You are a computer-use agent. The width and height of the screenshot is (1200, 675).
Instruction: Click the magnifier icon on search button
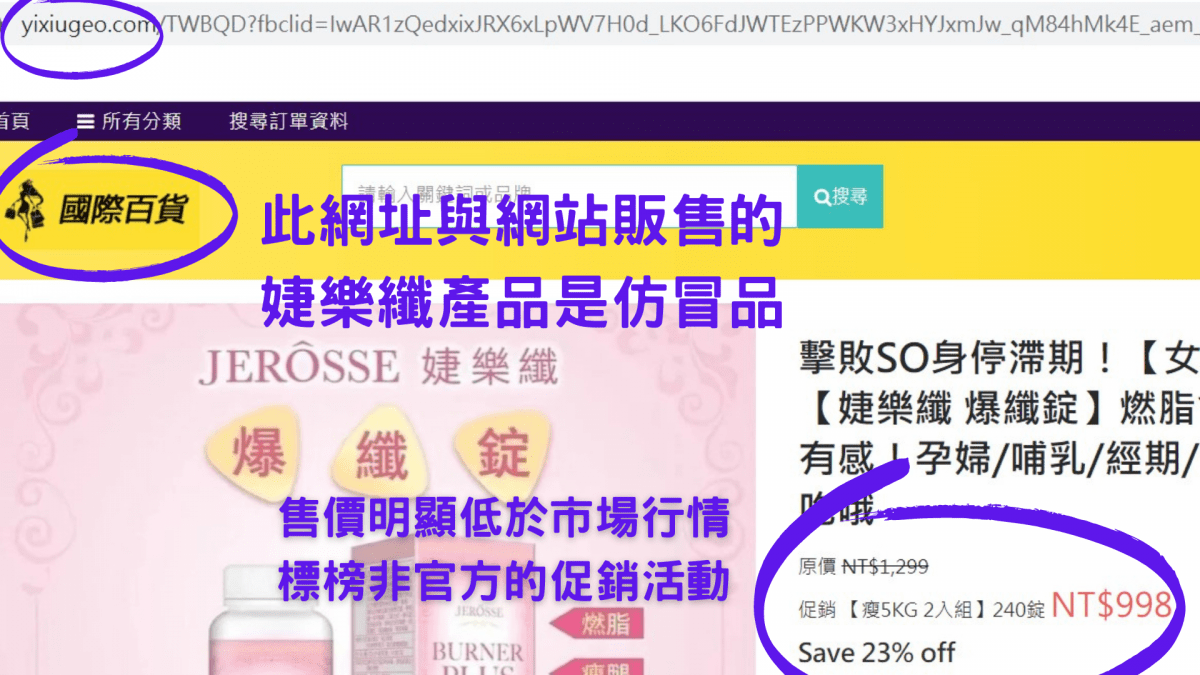[x=822, y=196]
